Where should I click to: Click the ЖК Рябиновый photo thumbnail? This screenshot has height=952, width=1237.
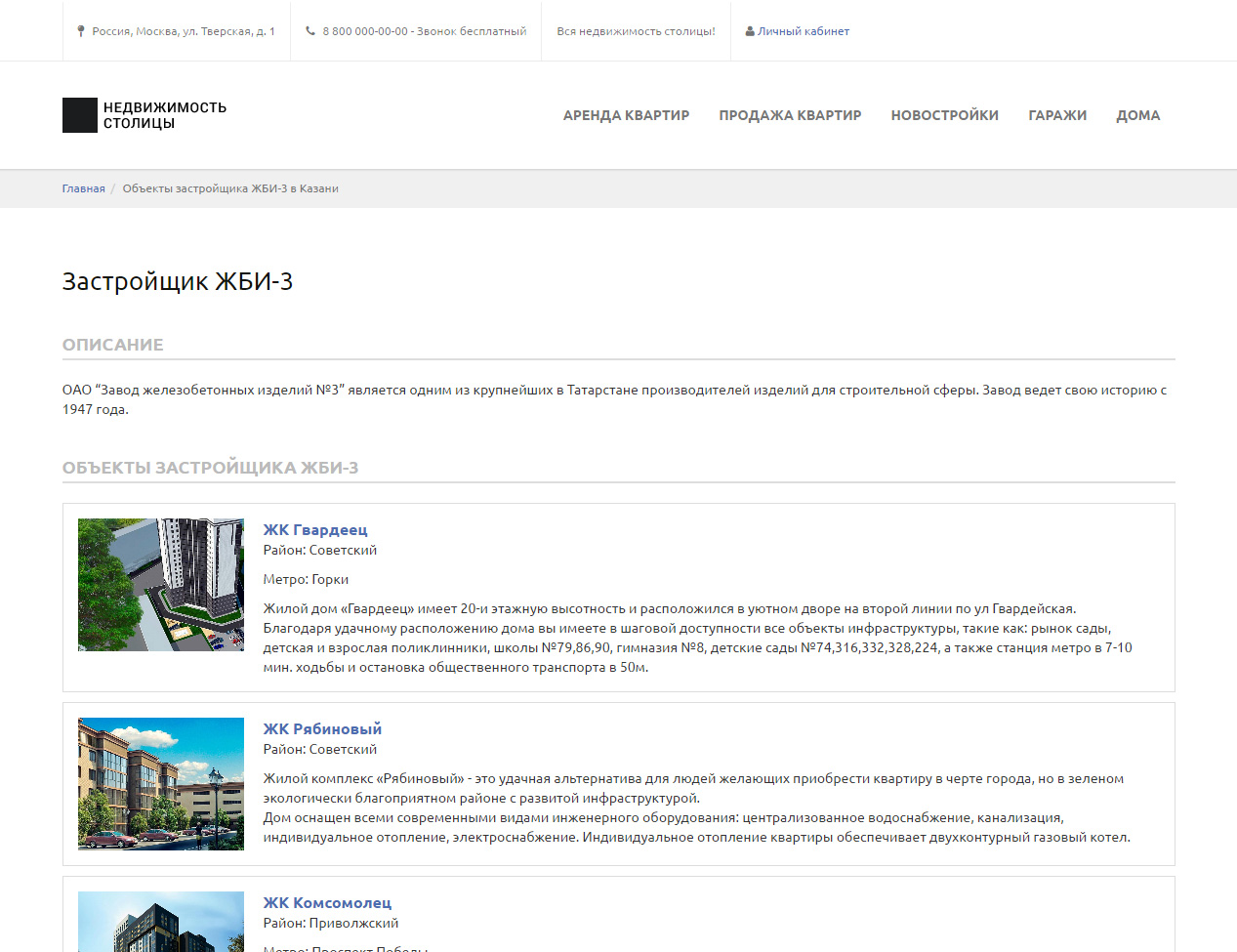click(x=161, y=784)
